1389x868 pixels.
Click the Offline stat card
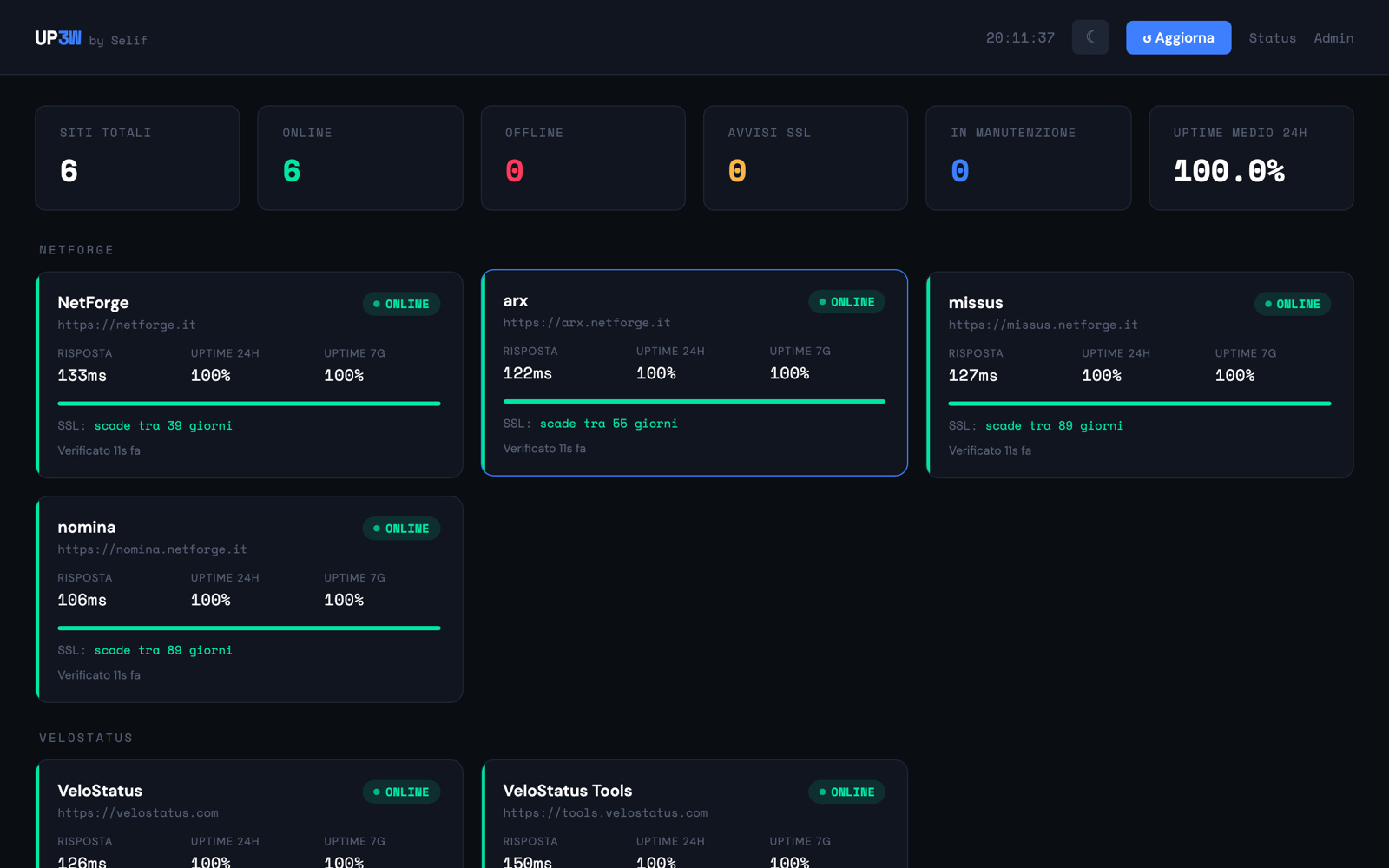coord(583,158)
